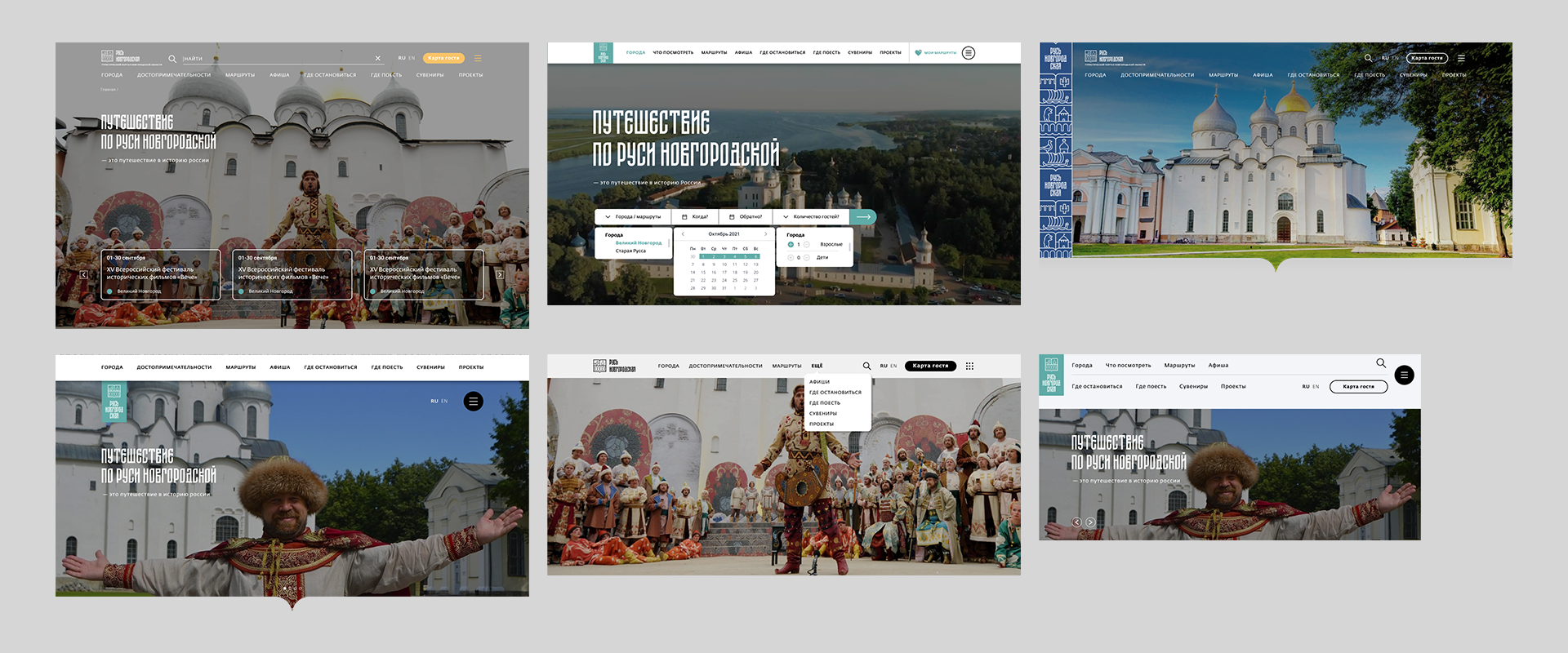This screenshot has width=1568, height=653.
Task: Clear the НАЙТИ search field with the X
Action: click(377, 59)
